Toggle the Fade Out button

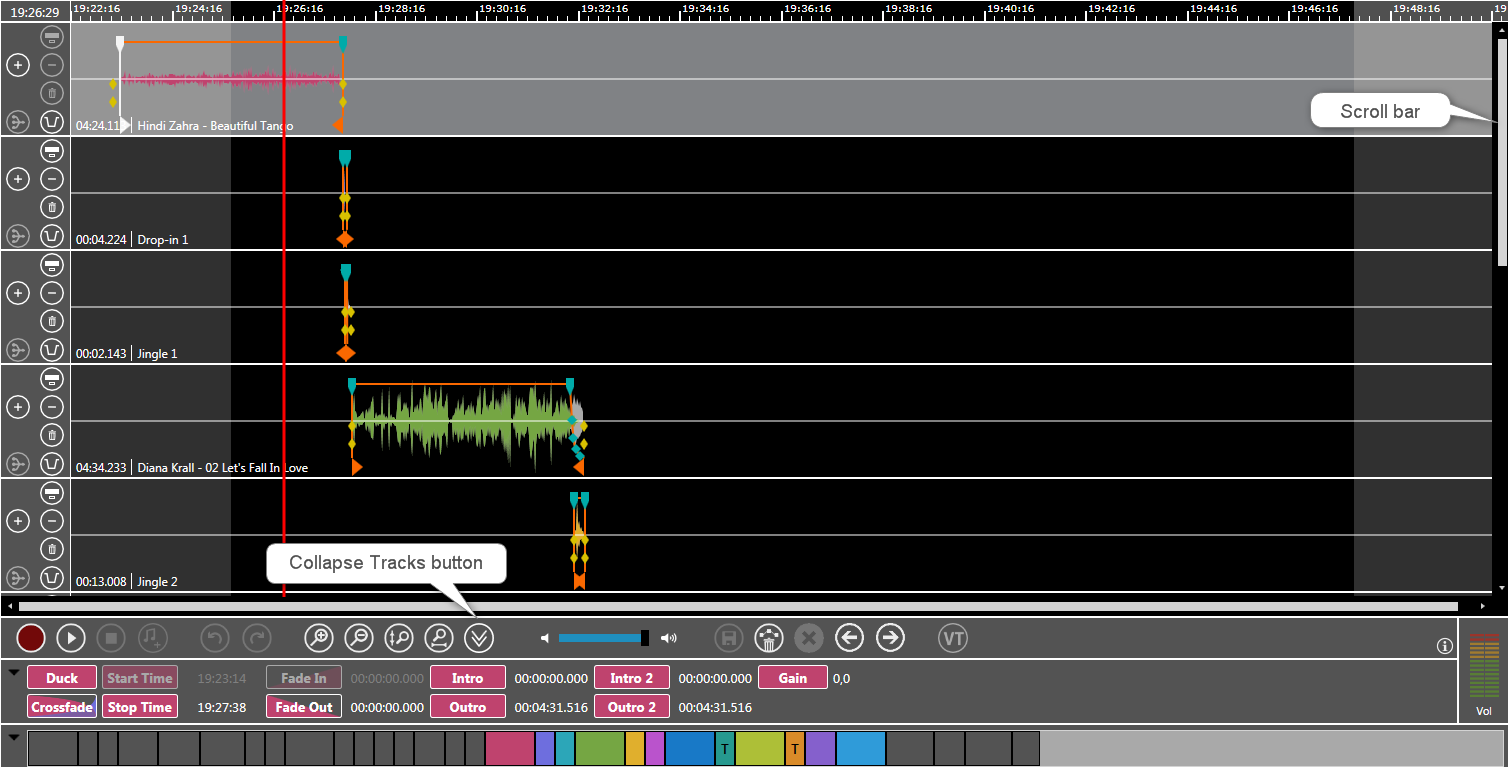pos(304,707)
